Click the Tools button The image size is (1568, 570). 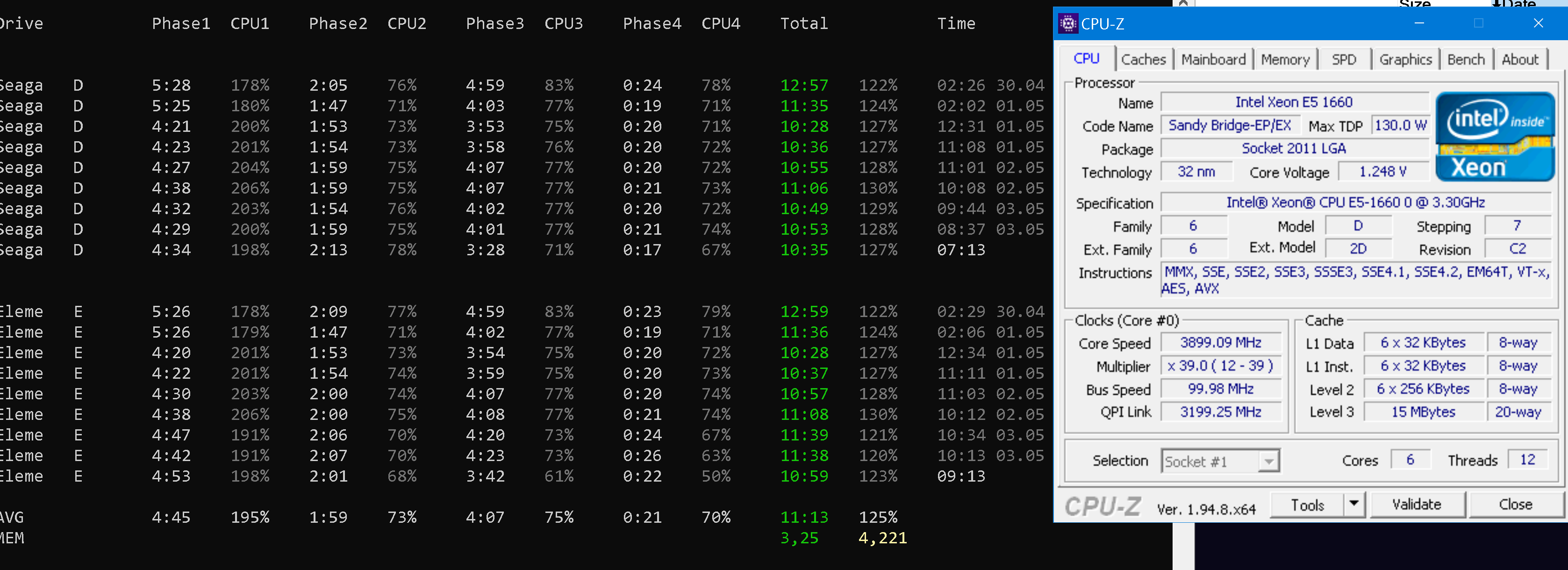[1307, 505]
